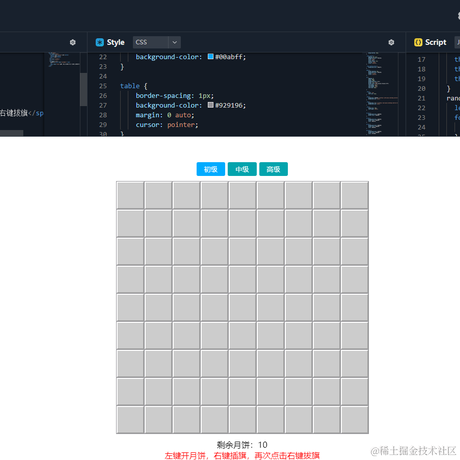Viewport: 460px width, 460px height.
Task: Click the red instruction text below the grid
Action: (x=242, y=455)
